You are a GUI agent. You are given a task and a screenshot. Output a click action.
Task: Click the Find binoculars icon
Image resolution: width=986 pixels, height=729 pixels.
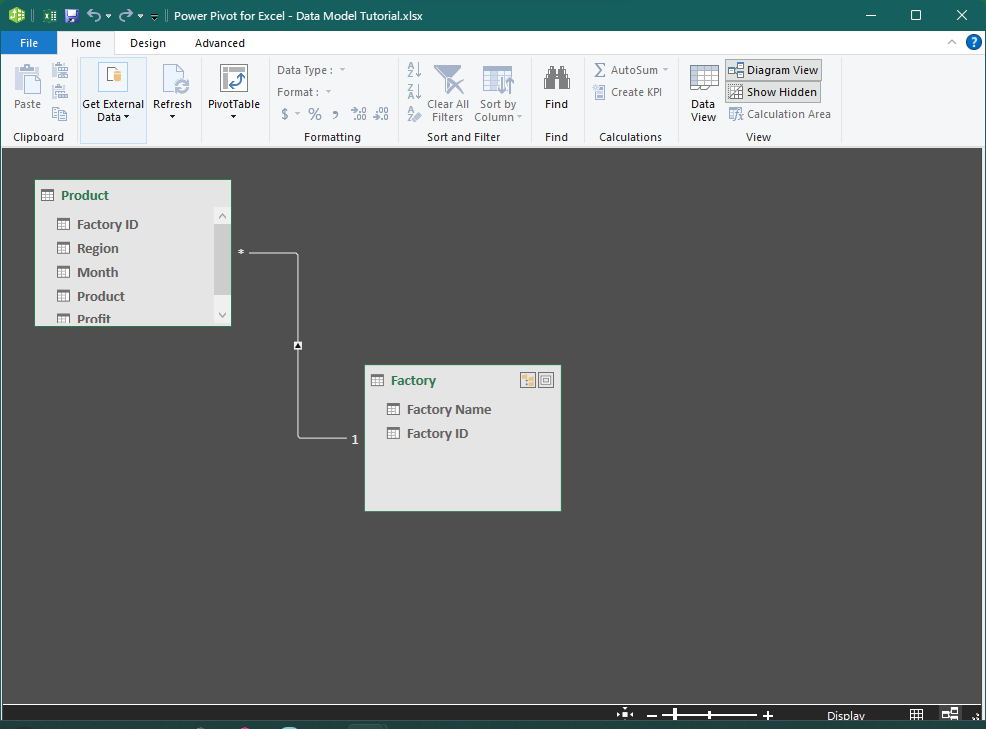coord(556,80)
